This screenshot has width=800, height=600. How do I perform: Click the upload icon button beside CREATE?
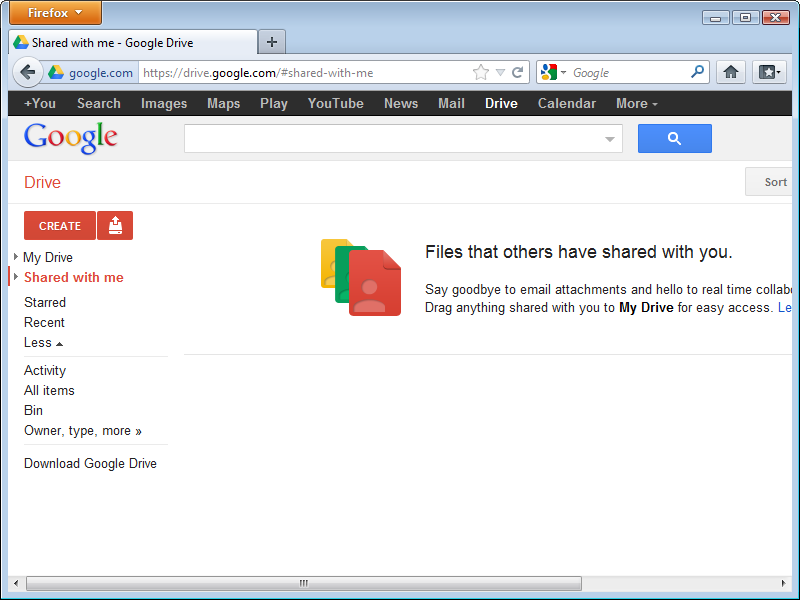[115, 226]
